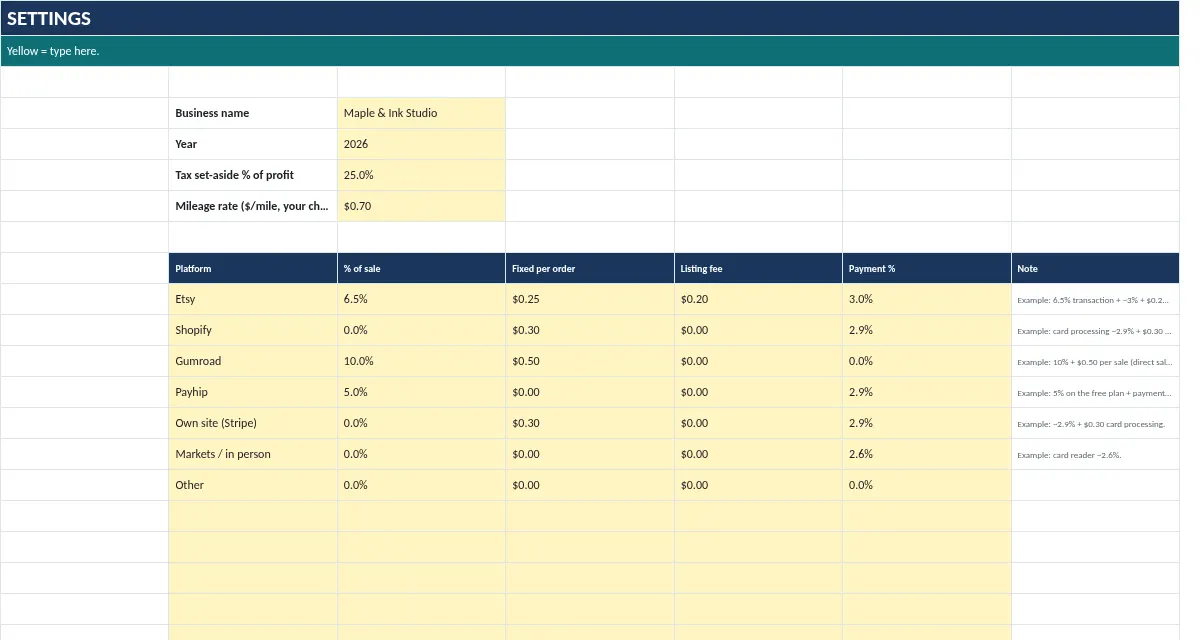Select Own site (Stripe) 2.9% payment cell
Screen dimensions: 1200x640
coord(927,423)
